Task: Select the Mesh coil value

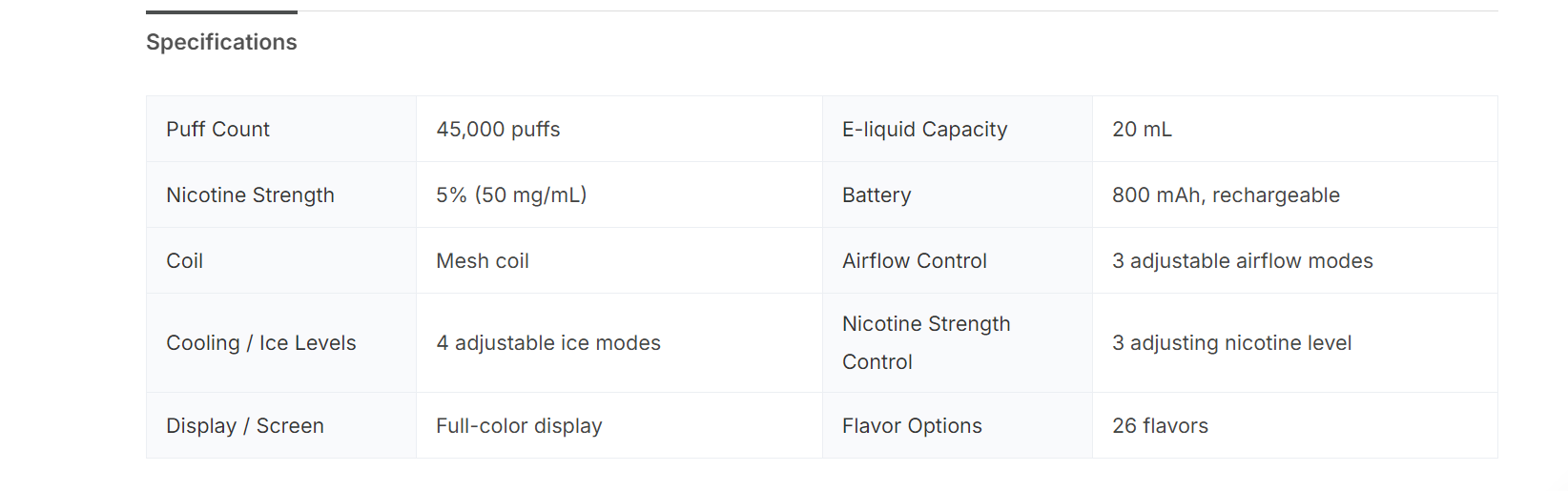Action: 483,261
